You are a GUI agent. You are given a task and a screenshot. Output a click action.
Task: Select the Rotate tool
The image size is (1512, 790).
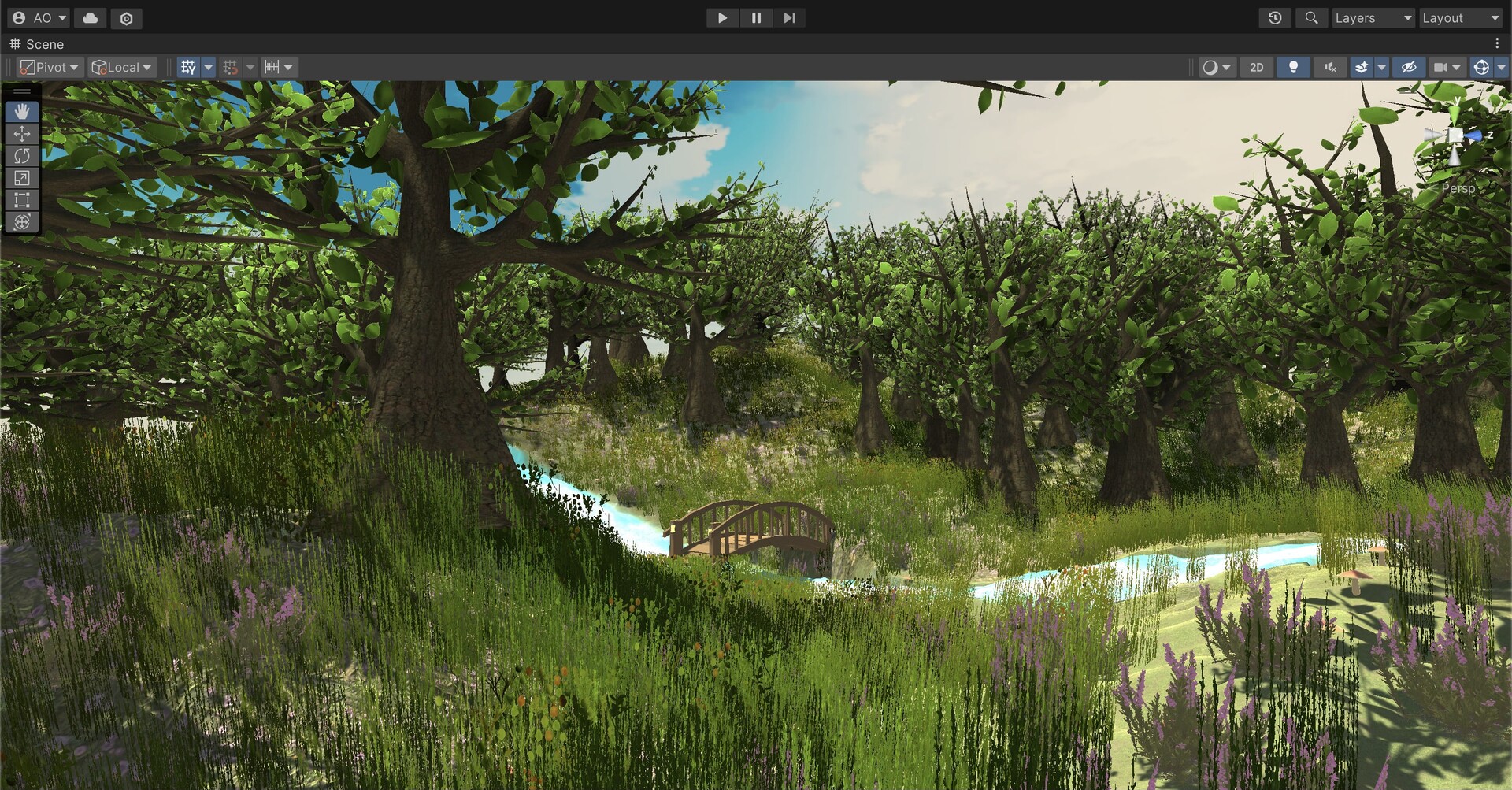pos(22,155)
